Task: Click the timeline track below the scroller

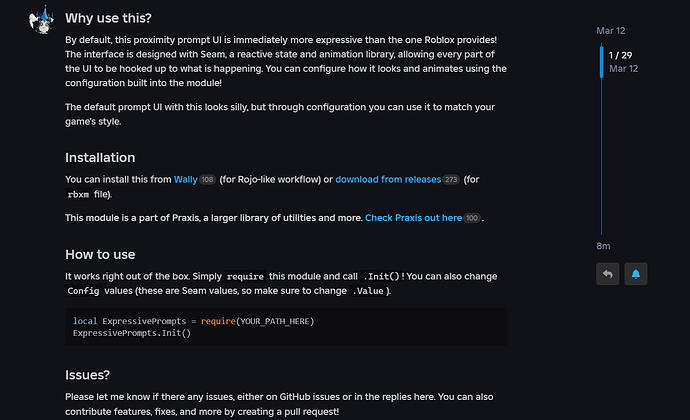Action: 600,160
